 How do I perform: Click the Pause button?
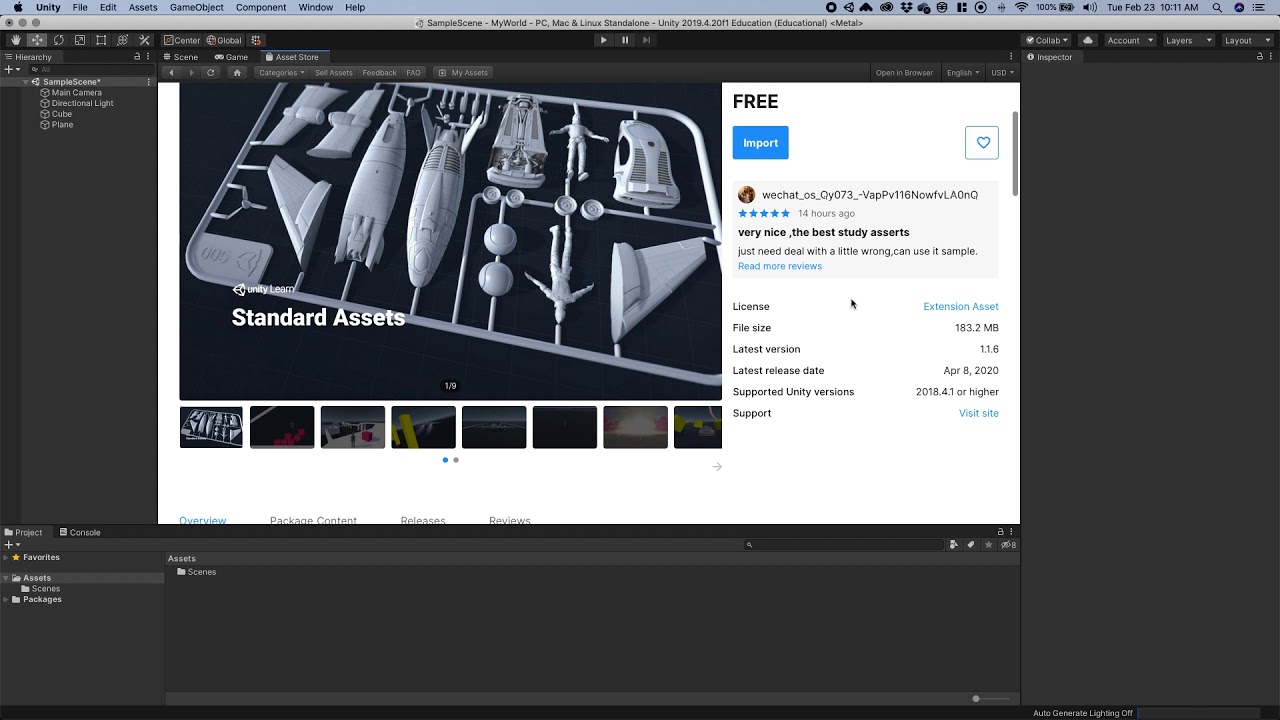(625, 40)
